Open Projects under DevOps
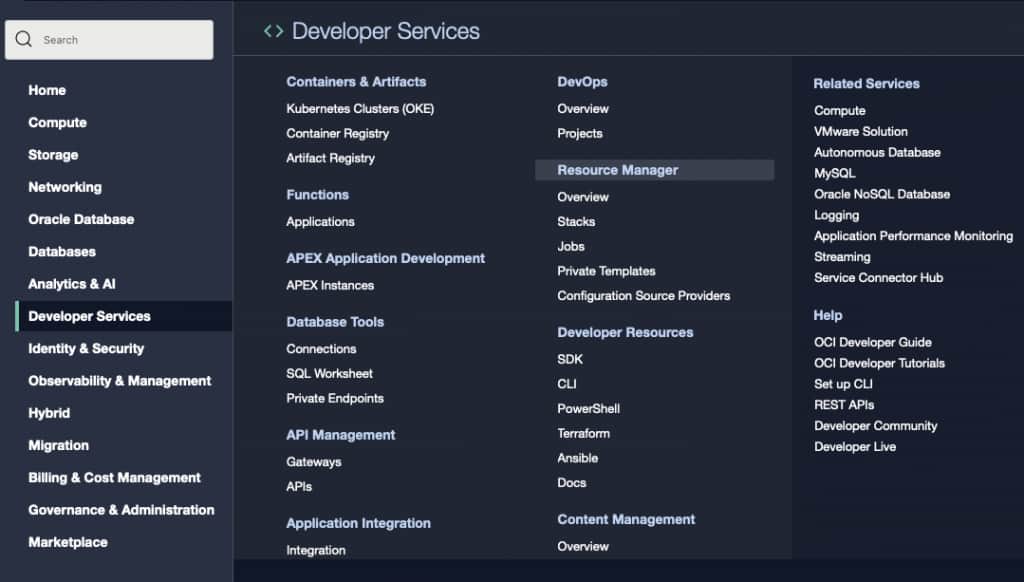 pyautogui.click(x=580, y=133)
